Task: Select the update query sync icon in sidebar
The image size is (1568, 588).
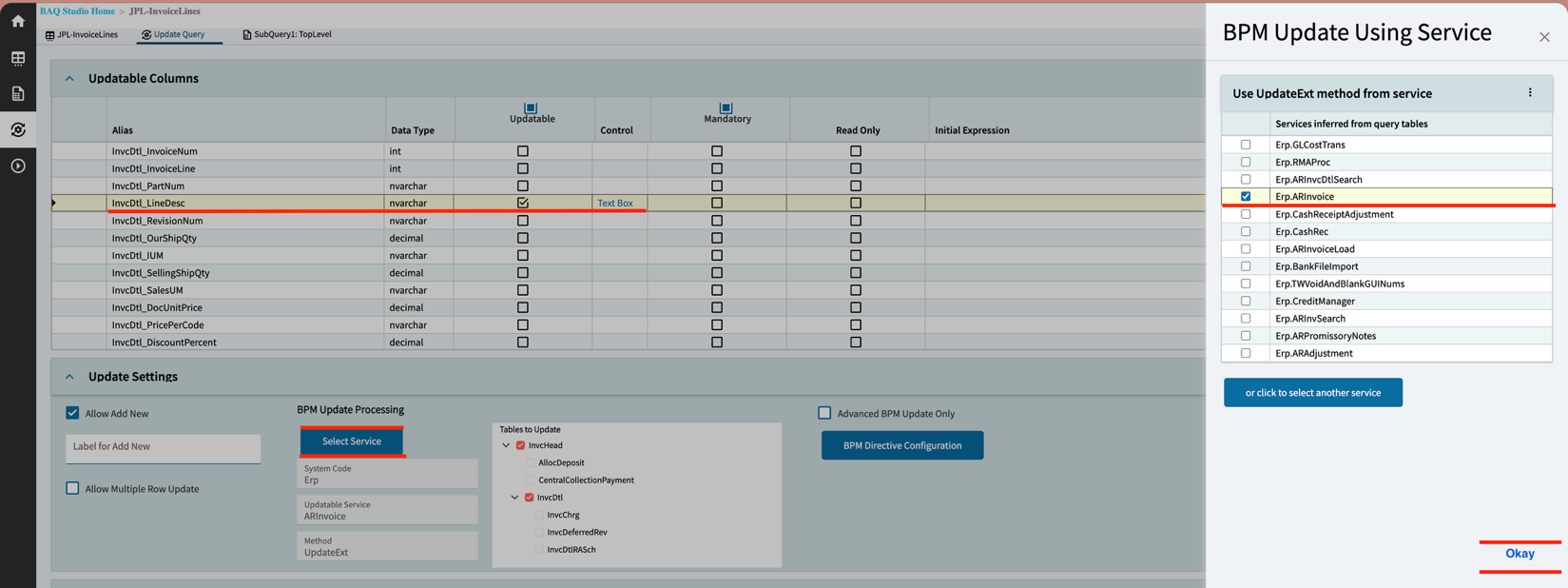Action: click(18, 129)
